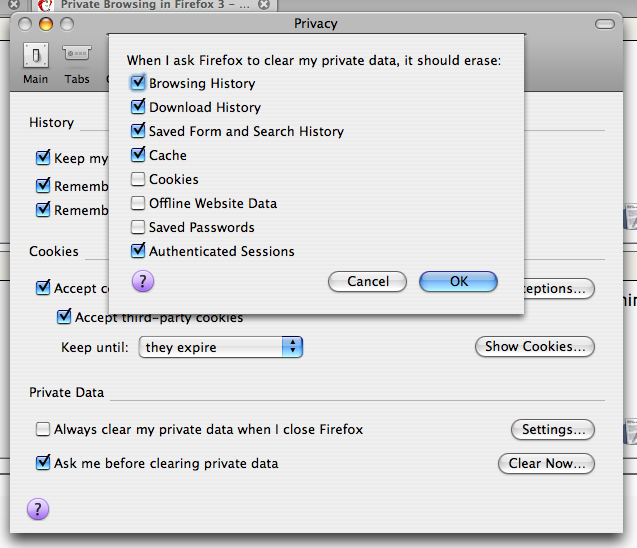Click the help icon at the window bottom
The width and height of the screenshot is (637, 548).
pos(38,509)
